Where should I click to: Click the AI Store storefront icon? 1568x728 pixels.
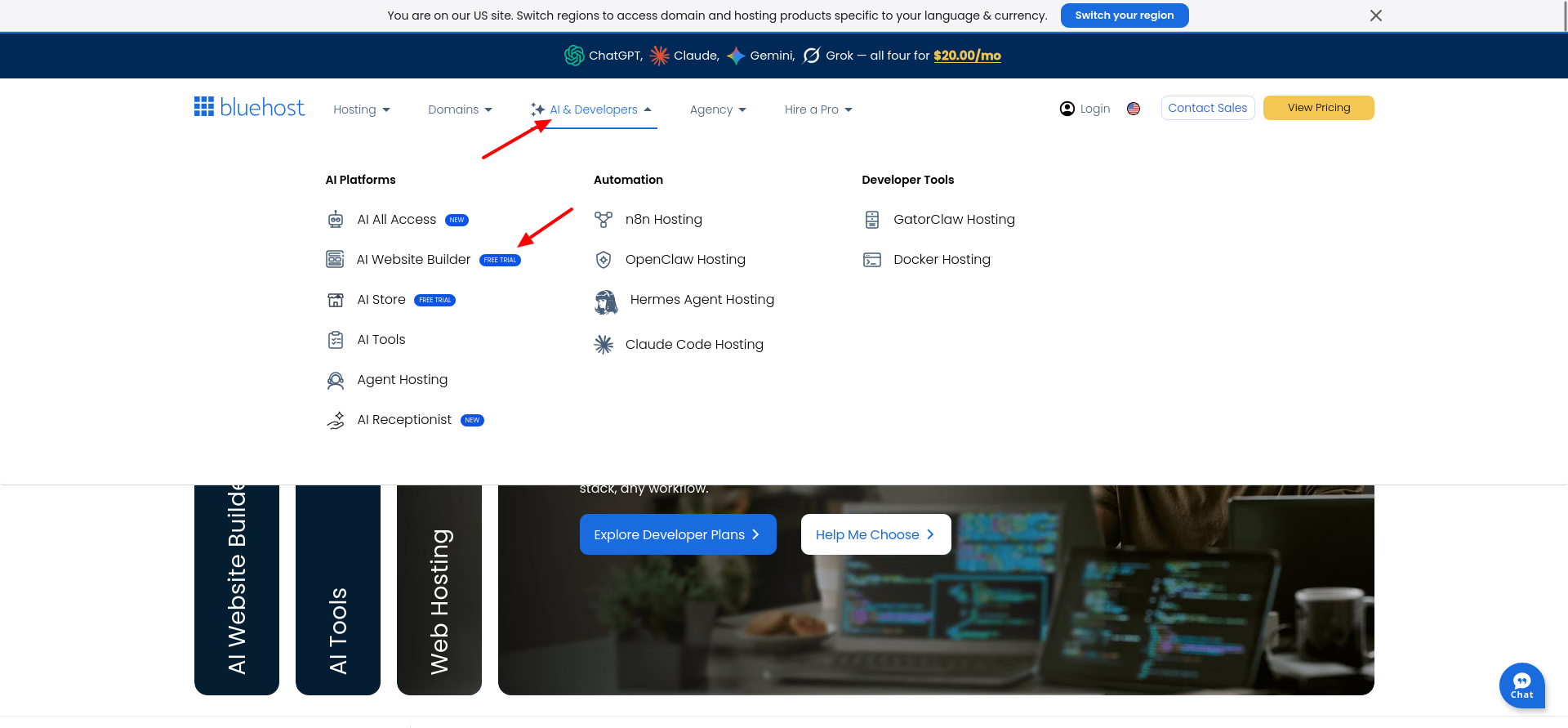336,300
